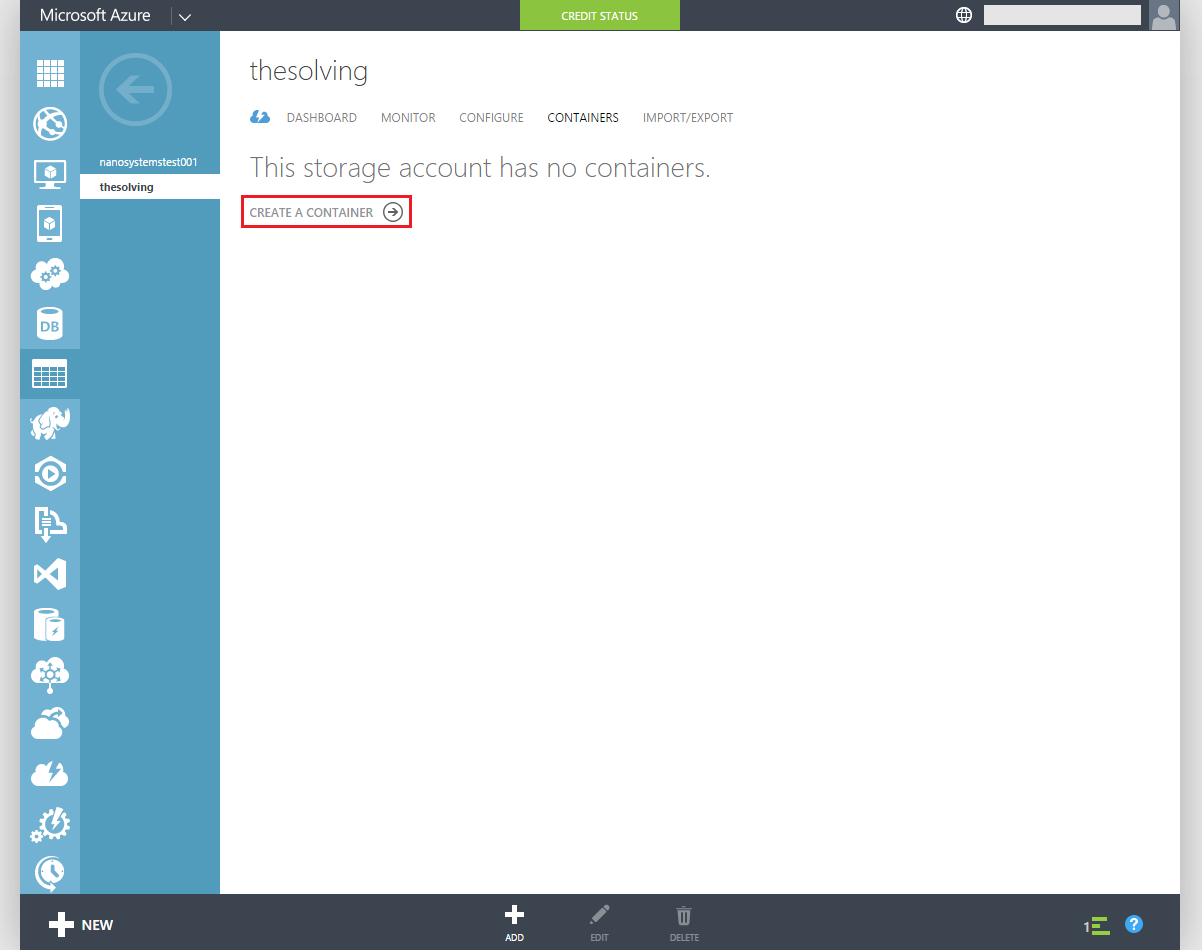Open the Media Services play icon
Image resolution: width=1202 pixels, height=950 pixels.
click(50, 474)
